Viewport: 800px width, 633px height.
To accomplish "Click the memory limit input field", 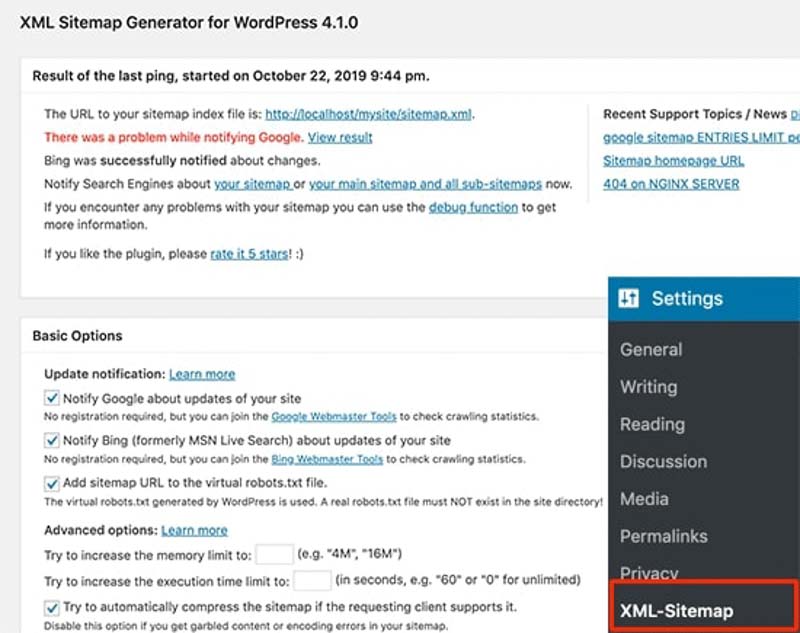I will tap(274, 554).
